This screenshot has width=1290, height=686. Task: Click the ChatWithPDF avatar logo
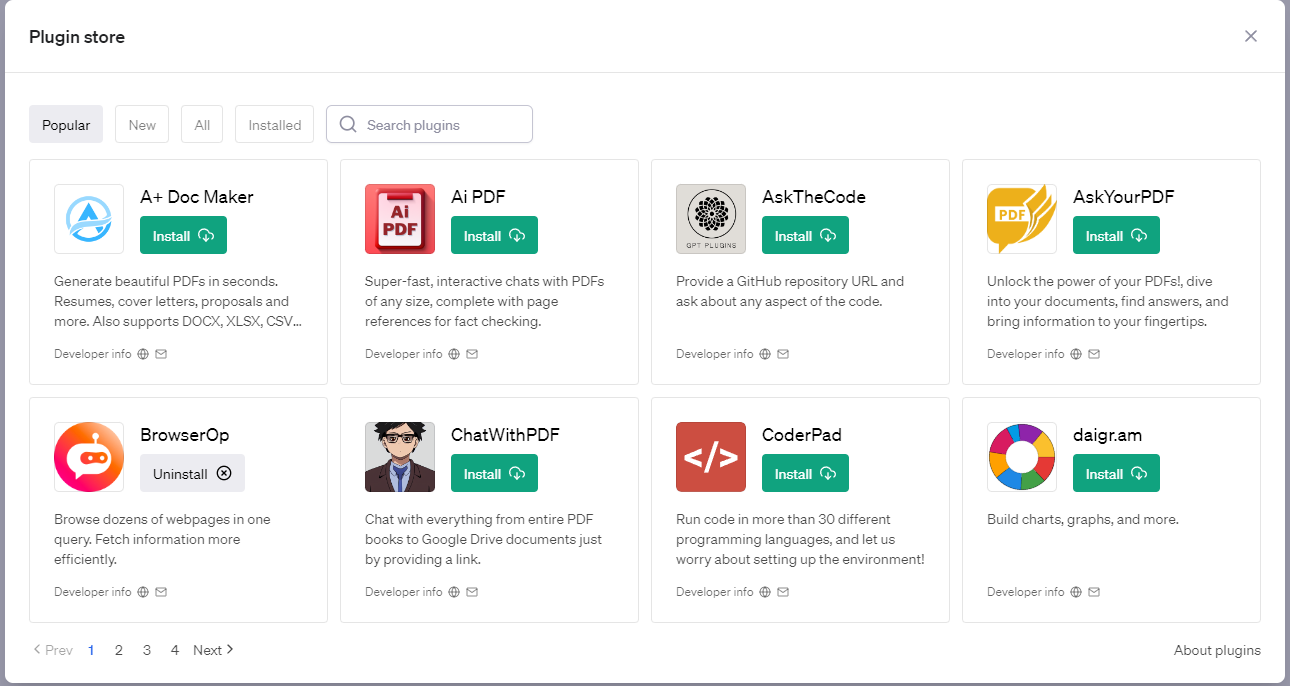[400, 457]
